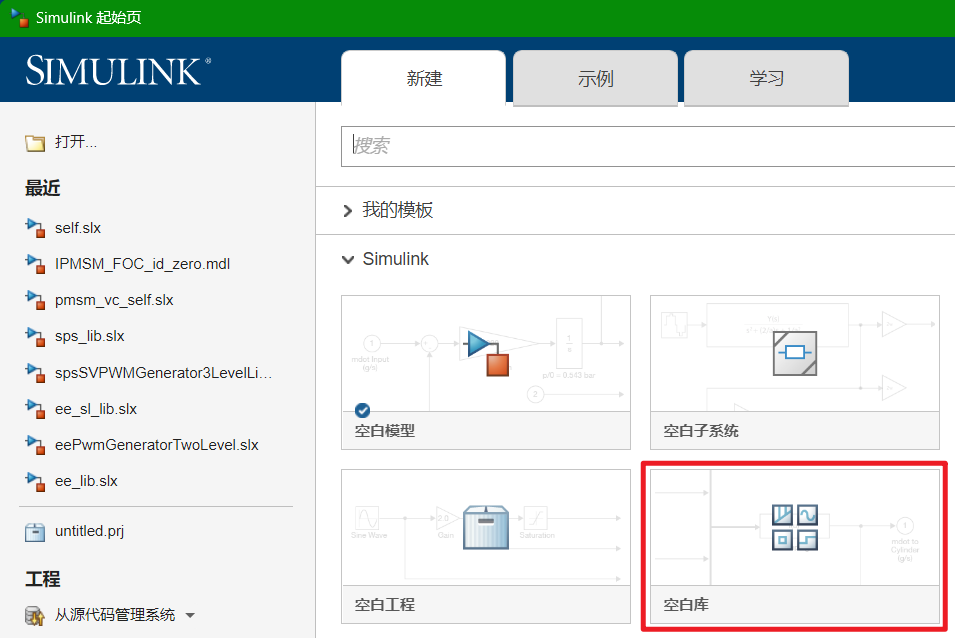Open recent file sps_lib.slx

click(90, 336)
